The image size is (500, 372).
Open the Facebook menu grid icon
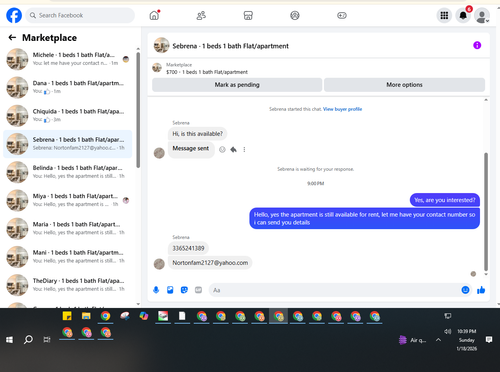click(444, 15)
